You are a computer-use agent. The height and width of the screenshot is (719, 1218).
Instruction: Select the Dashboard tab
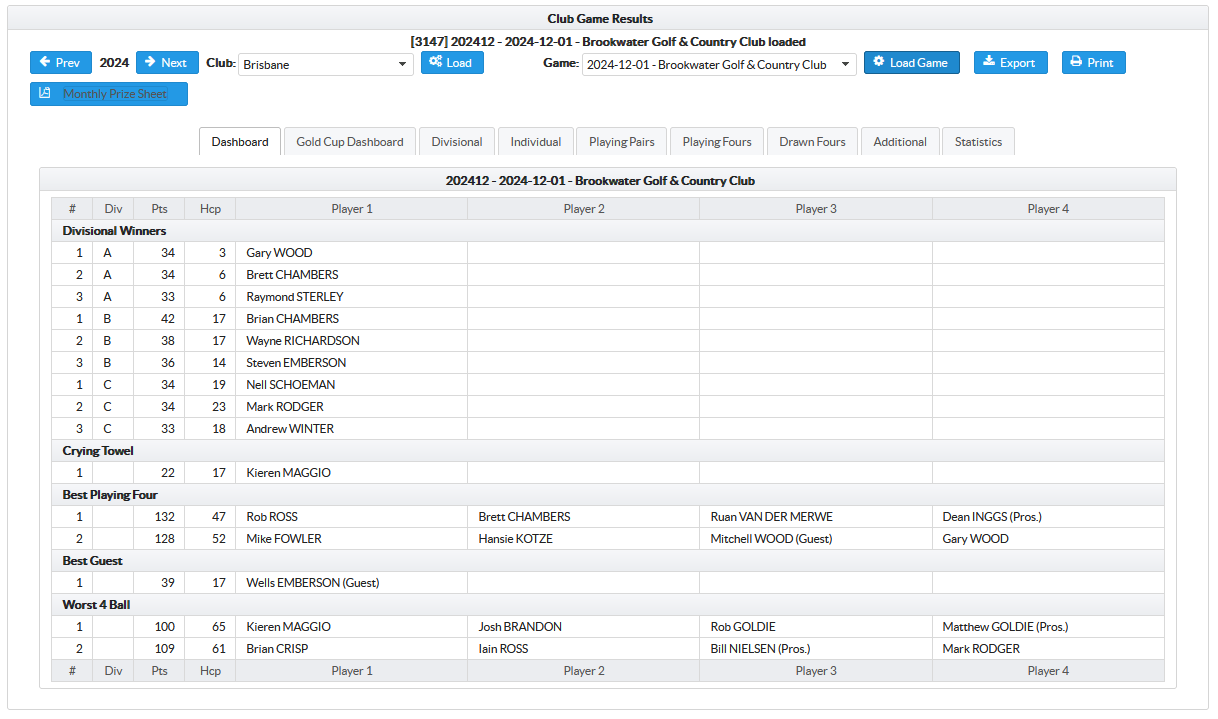click(x=240, y=142)
